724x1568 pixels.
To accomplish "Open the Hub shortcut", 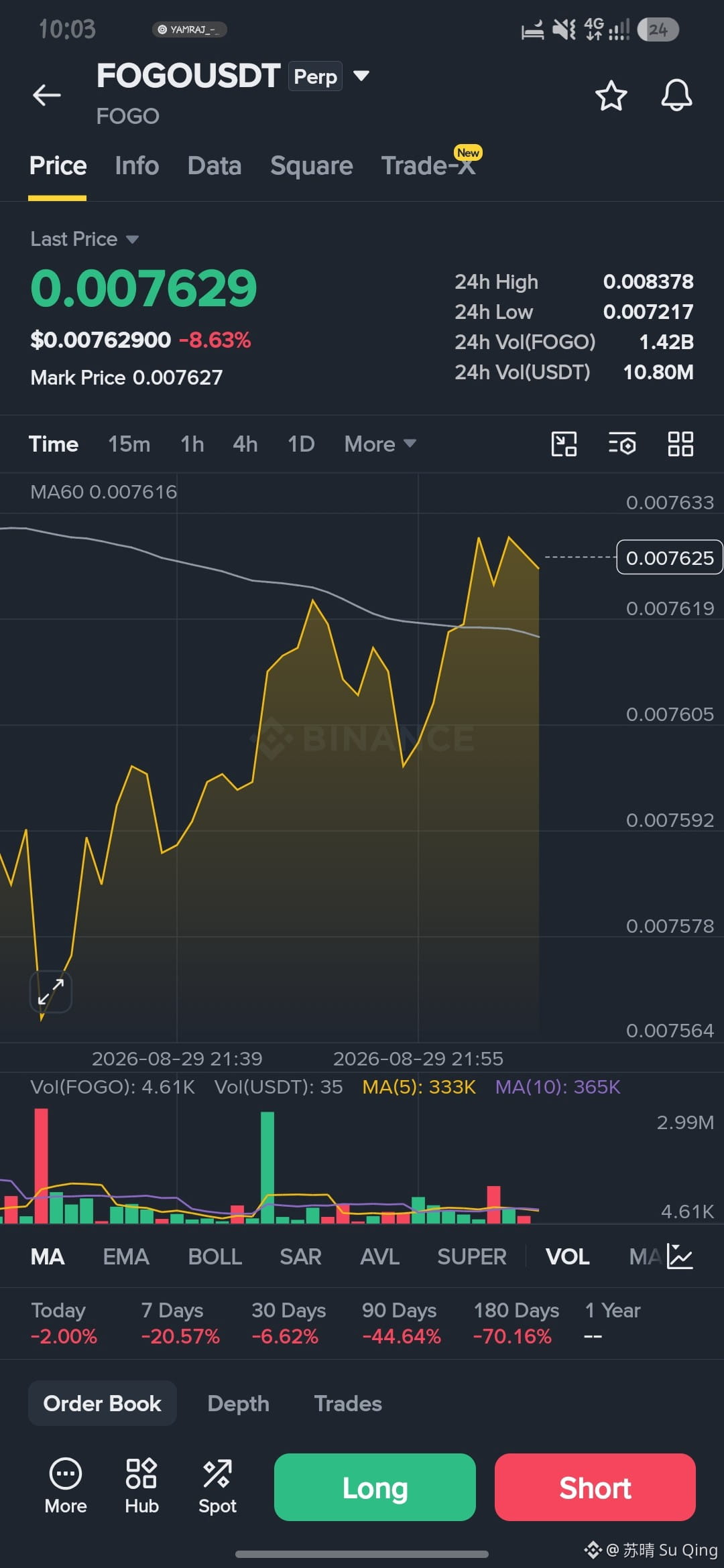I will click(141, 1487).
